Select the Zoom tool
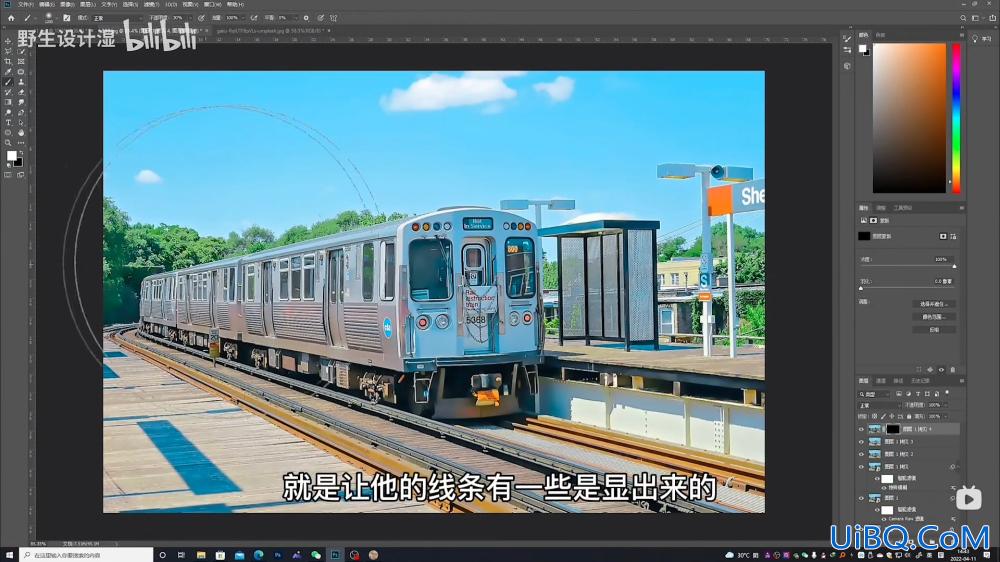This screenshot has height=562, width=1000. point(8,143)
